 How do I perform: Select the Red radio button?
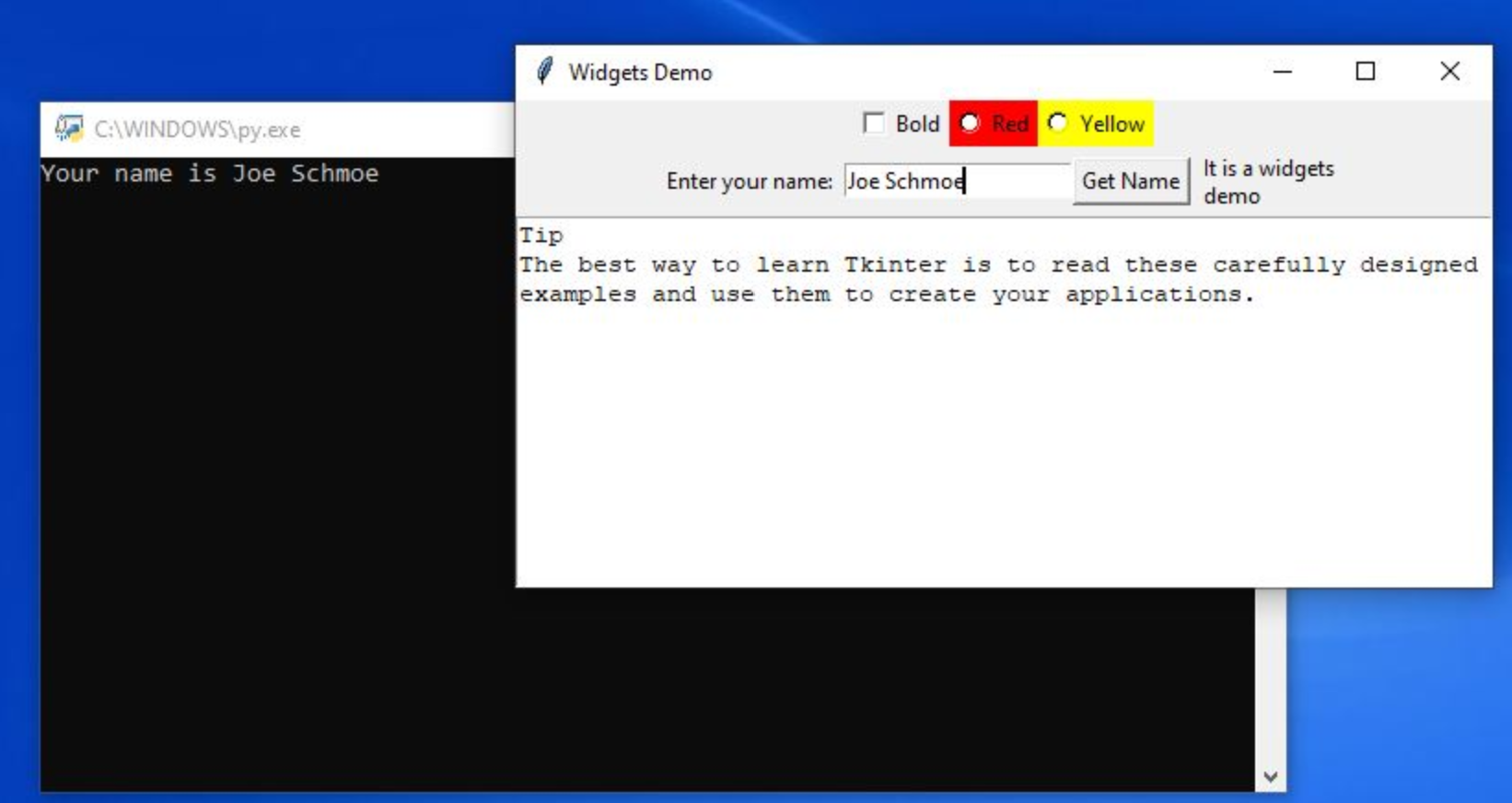click(970, 123)
